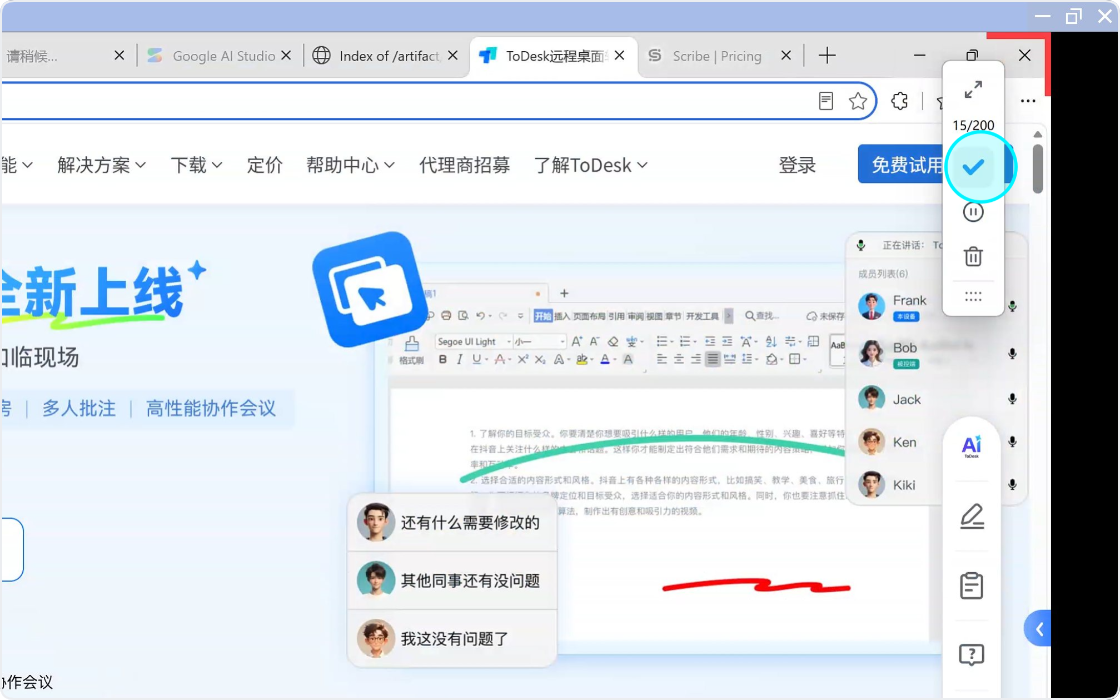Image resolution: width=1120 pixels, height=700 pixels.
Task: Collapse the blue side arrow tab
Action: (x=1038, y=629)
